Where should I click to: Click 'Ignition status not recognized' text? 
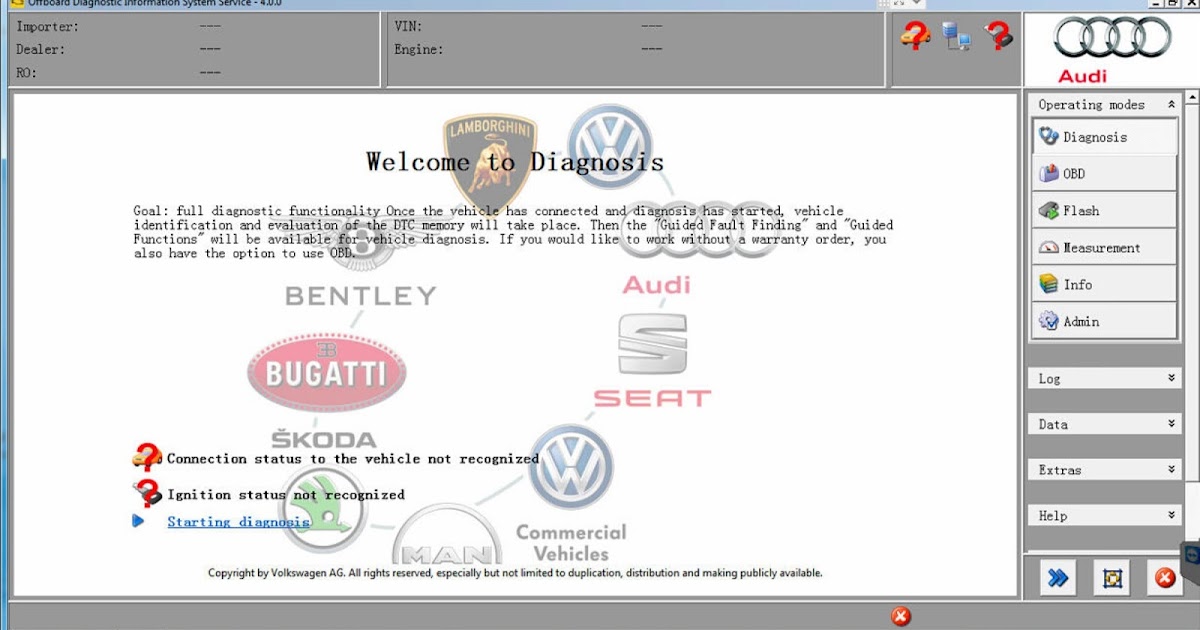pyautogui.click(x=286, y=495)
